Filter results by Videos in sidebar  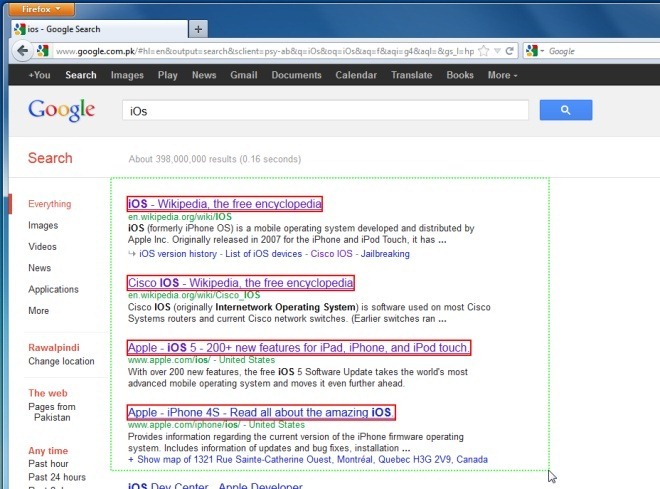42,246
